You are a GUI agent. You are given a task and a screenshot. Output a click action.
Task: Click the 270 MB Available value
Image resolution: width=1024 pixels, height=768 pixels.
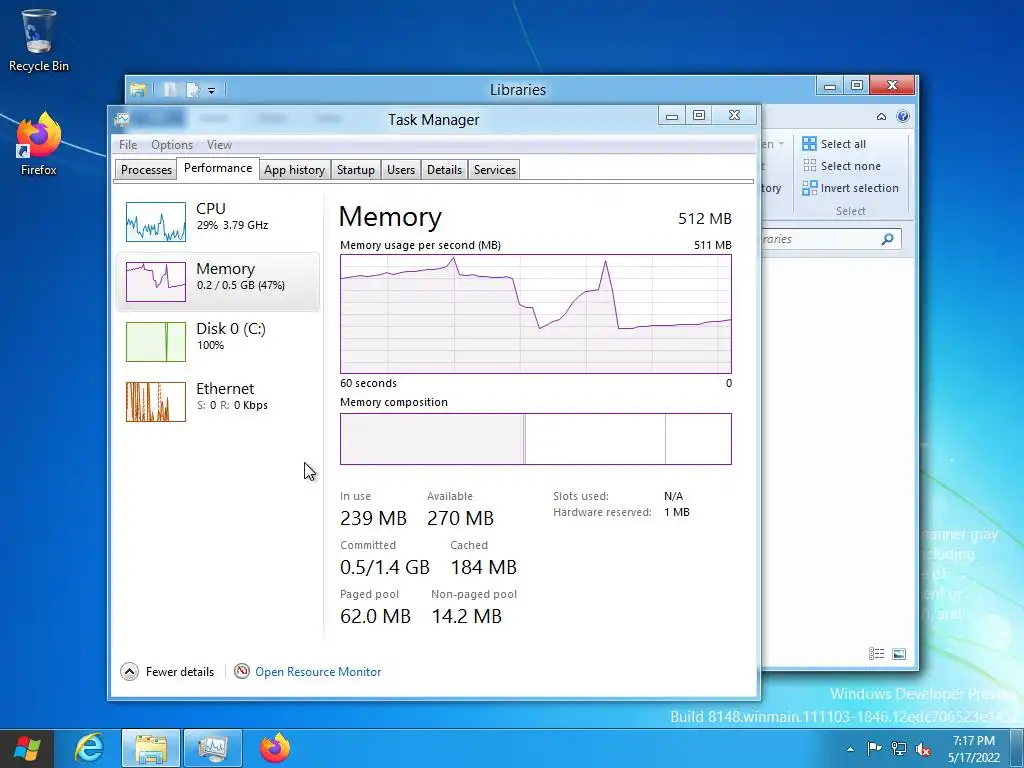(460, 519)
